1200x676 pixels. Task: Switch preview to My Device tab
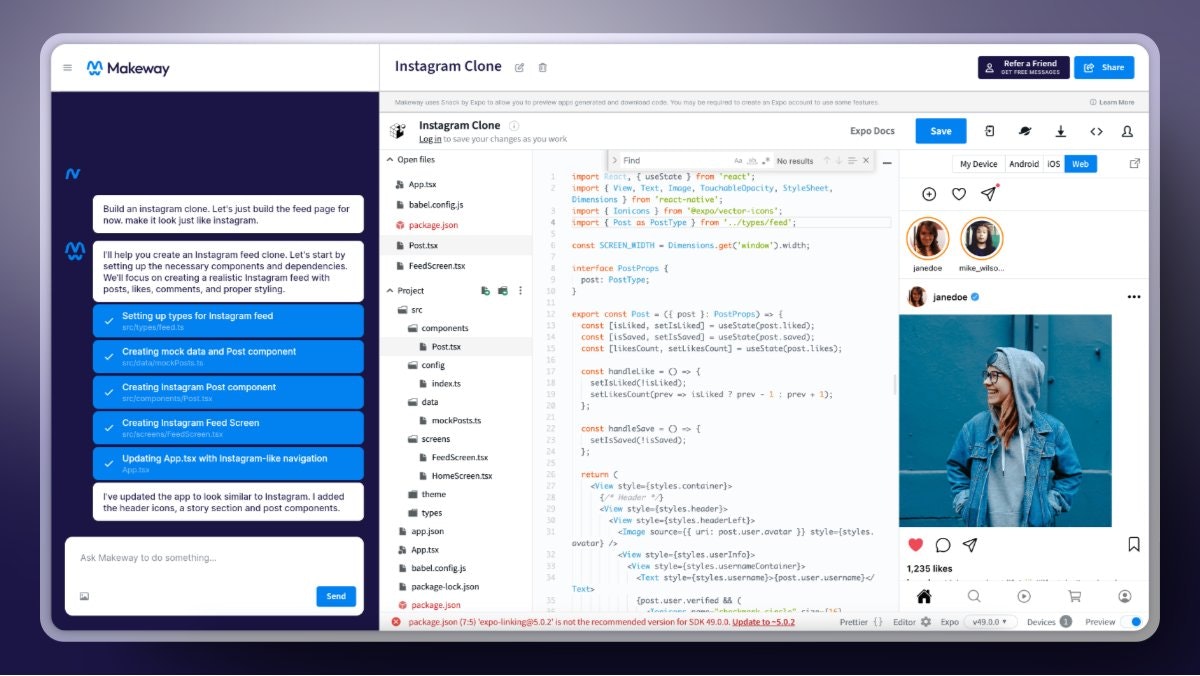click(979, 164)
